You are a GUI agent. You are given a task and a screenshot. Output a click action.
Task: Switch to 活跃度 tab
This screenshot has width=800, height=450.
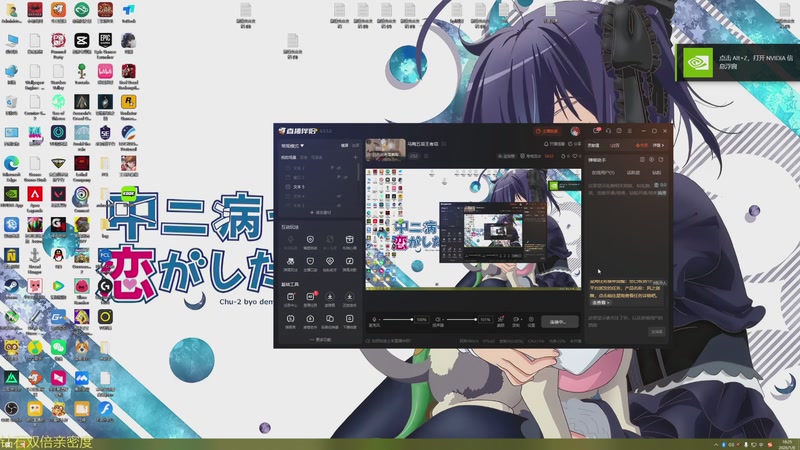tap(633, 172)
